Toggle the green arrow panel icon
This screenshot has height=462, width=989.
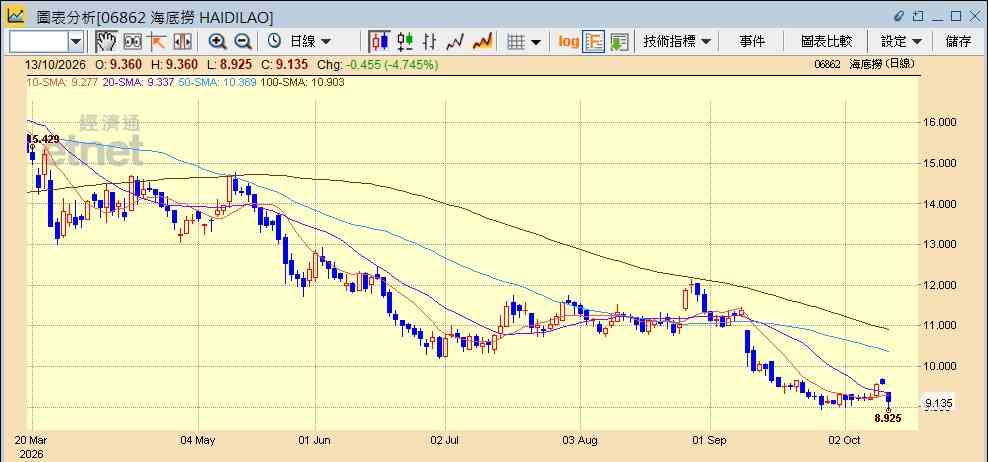point(619,42)
